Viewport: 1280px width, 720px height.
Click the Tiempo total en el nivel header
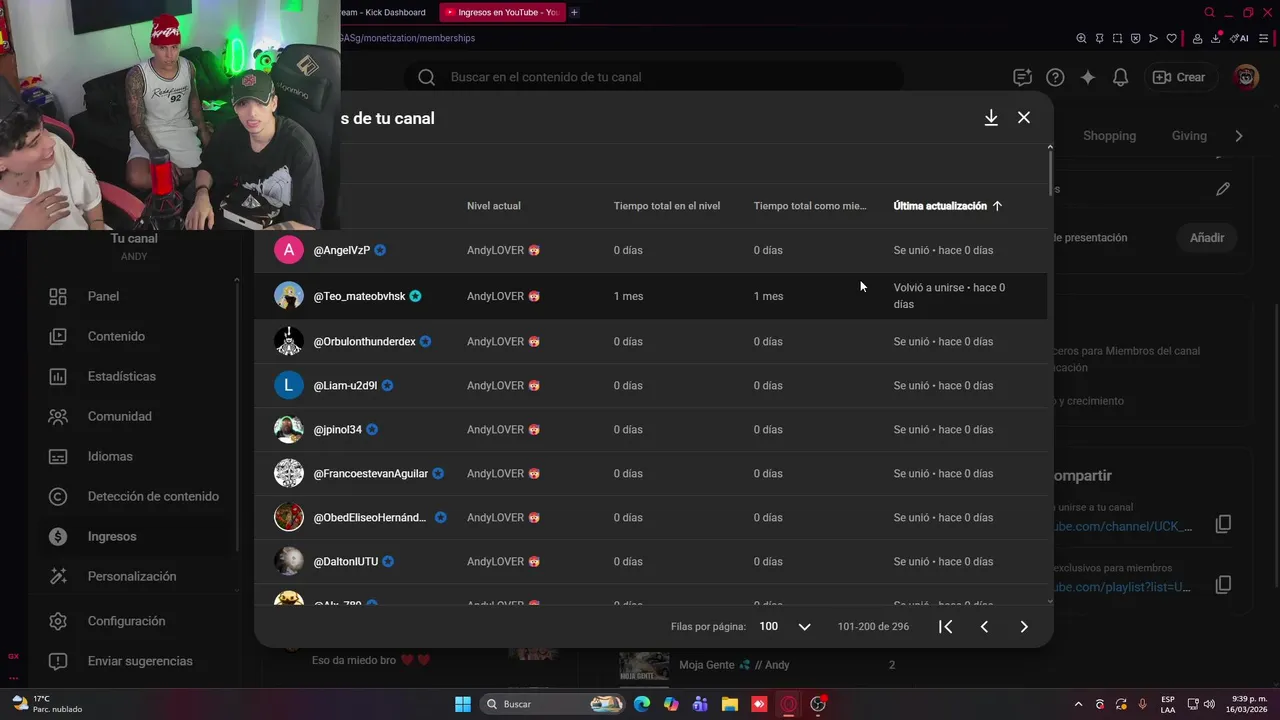pyautogui.click(x=667, y=206)
